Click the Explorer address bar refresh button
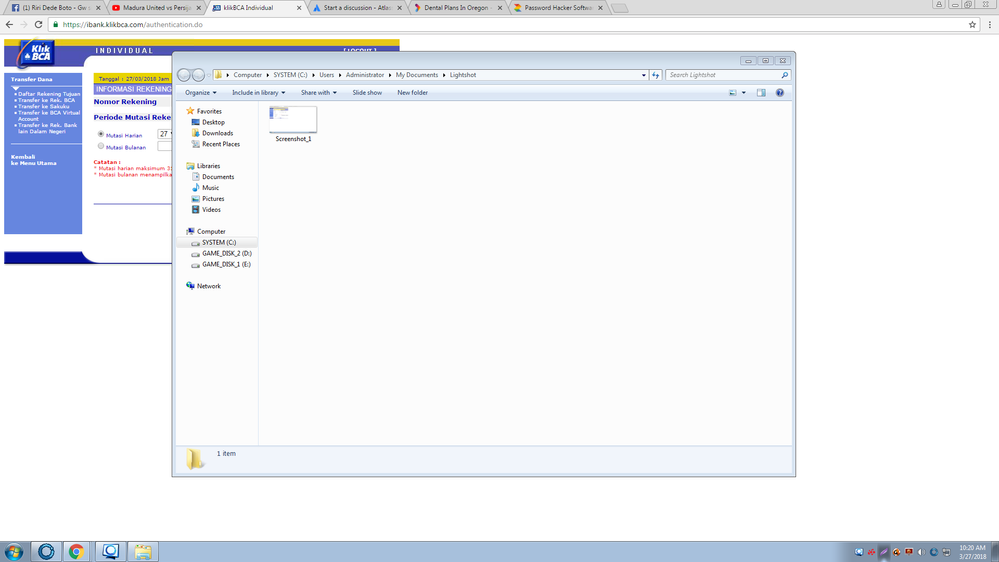 [656, 75]
